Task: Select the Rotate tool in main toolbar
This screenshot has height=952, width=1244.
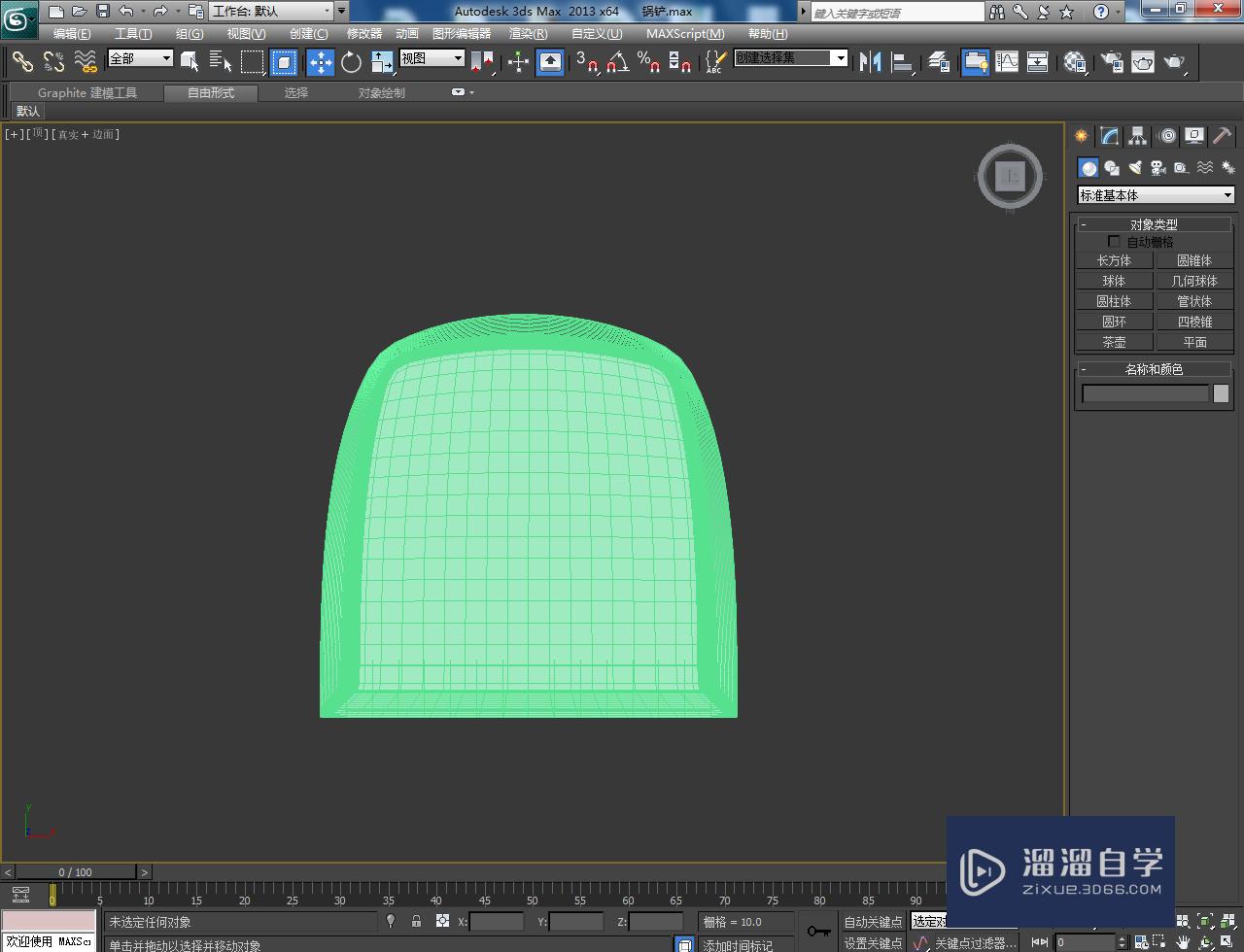Action: pyautogui.click(x=351, y=62)
